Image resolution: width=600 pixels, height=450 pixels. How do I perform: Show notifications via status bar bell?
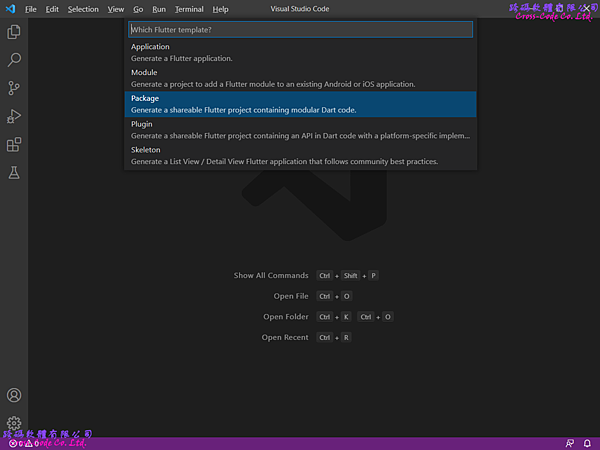[587, 443]
